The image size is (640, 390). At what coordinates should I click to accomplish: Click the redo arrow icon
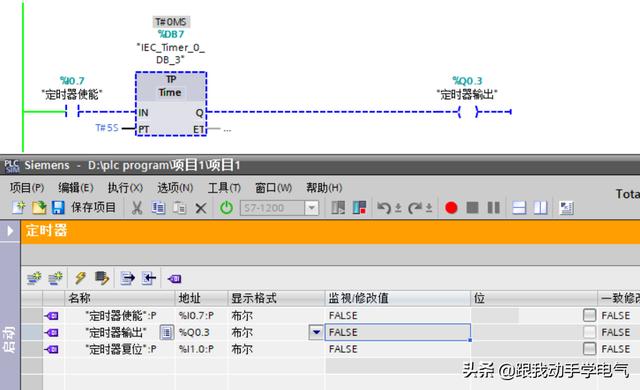415,208
